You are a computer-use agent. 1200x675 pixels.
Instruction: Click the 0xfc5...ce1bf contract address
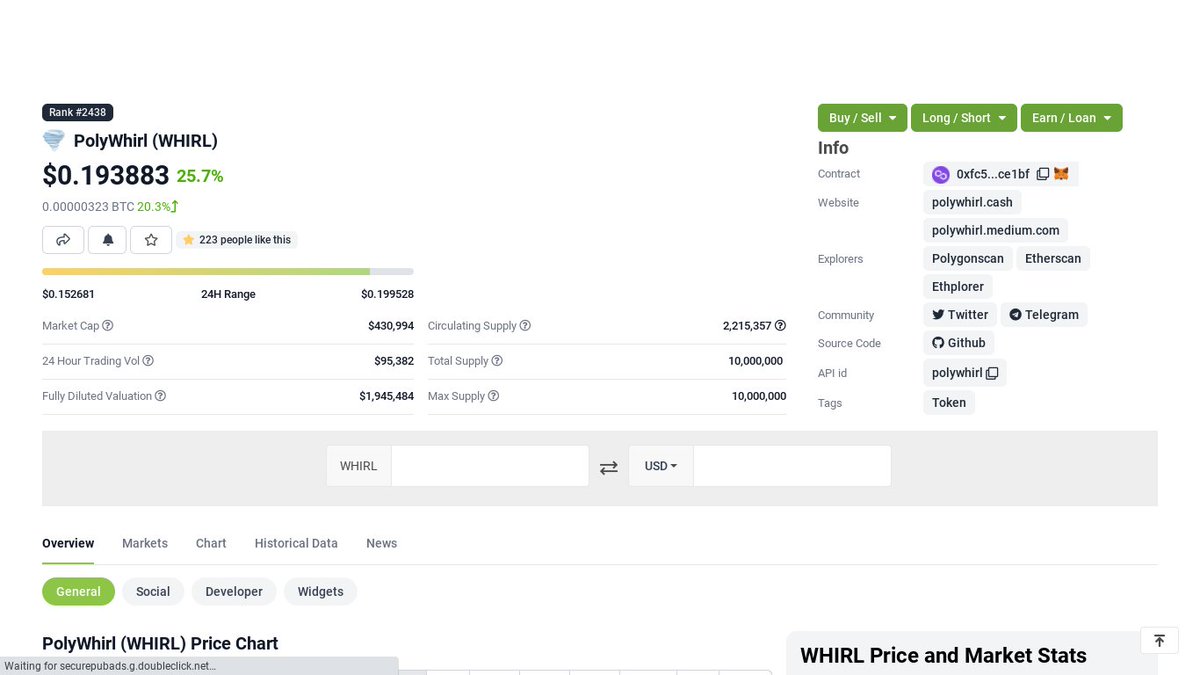[993, 174]
